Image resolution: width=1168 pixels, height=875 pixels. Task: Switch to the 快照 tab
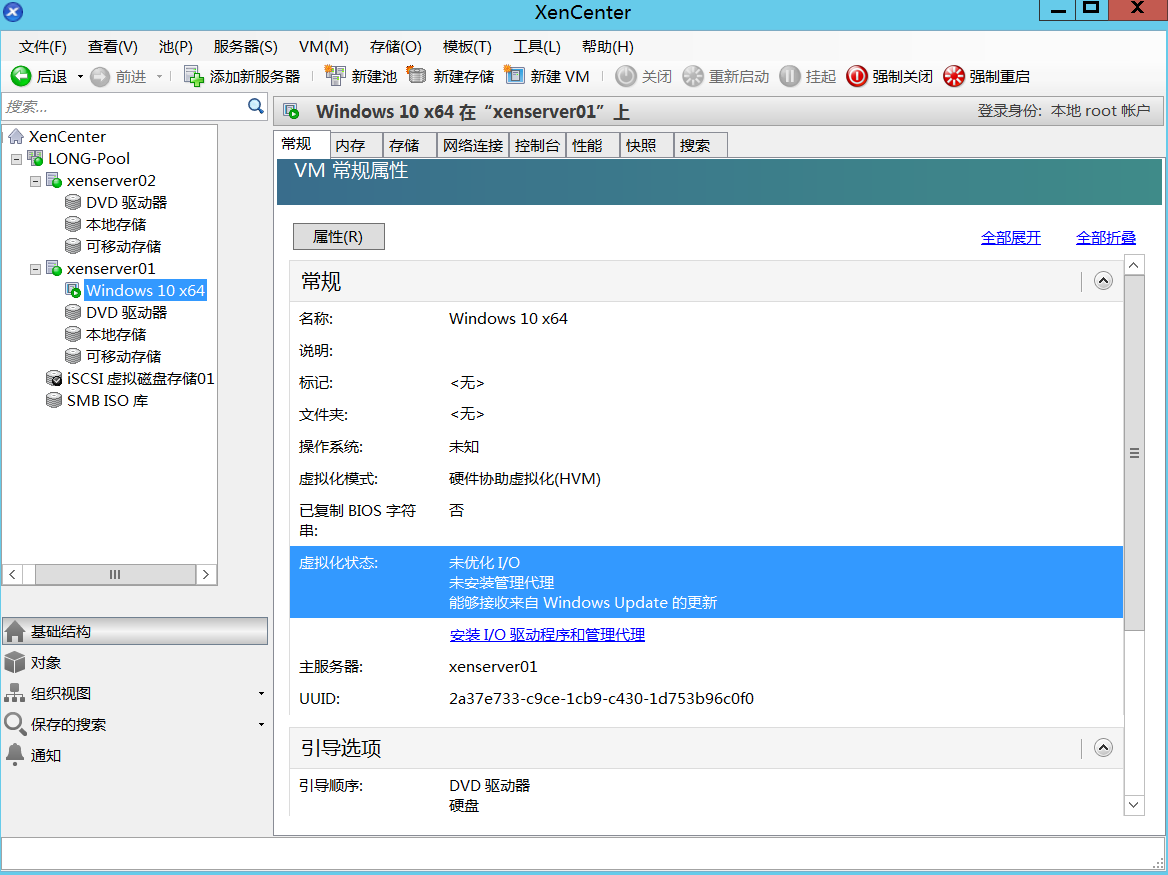(647, 145)
